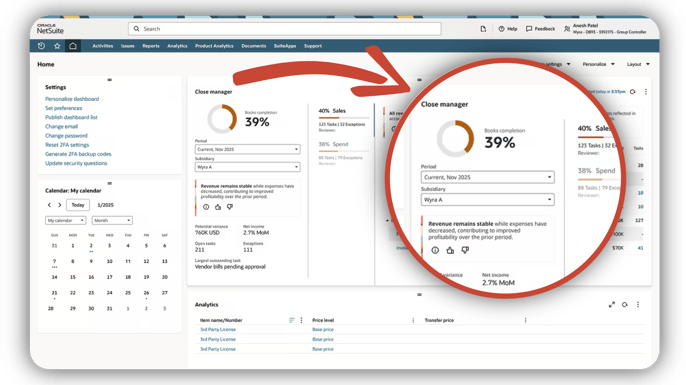
Task: Click the 211 open tasks value
Action: coord(200,250)
